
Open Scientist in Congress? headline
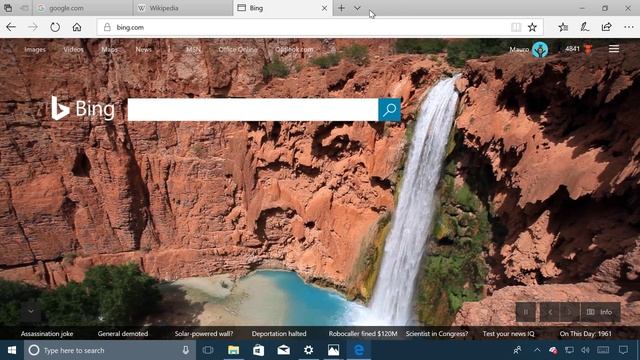click(x=437, y=334)
